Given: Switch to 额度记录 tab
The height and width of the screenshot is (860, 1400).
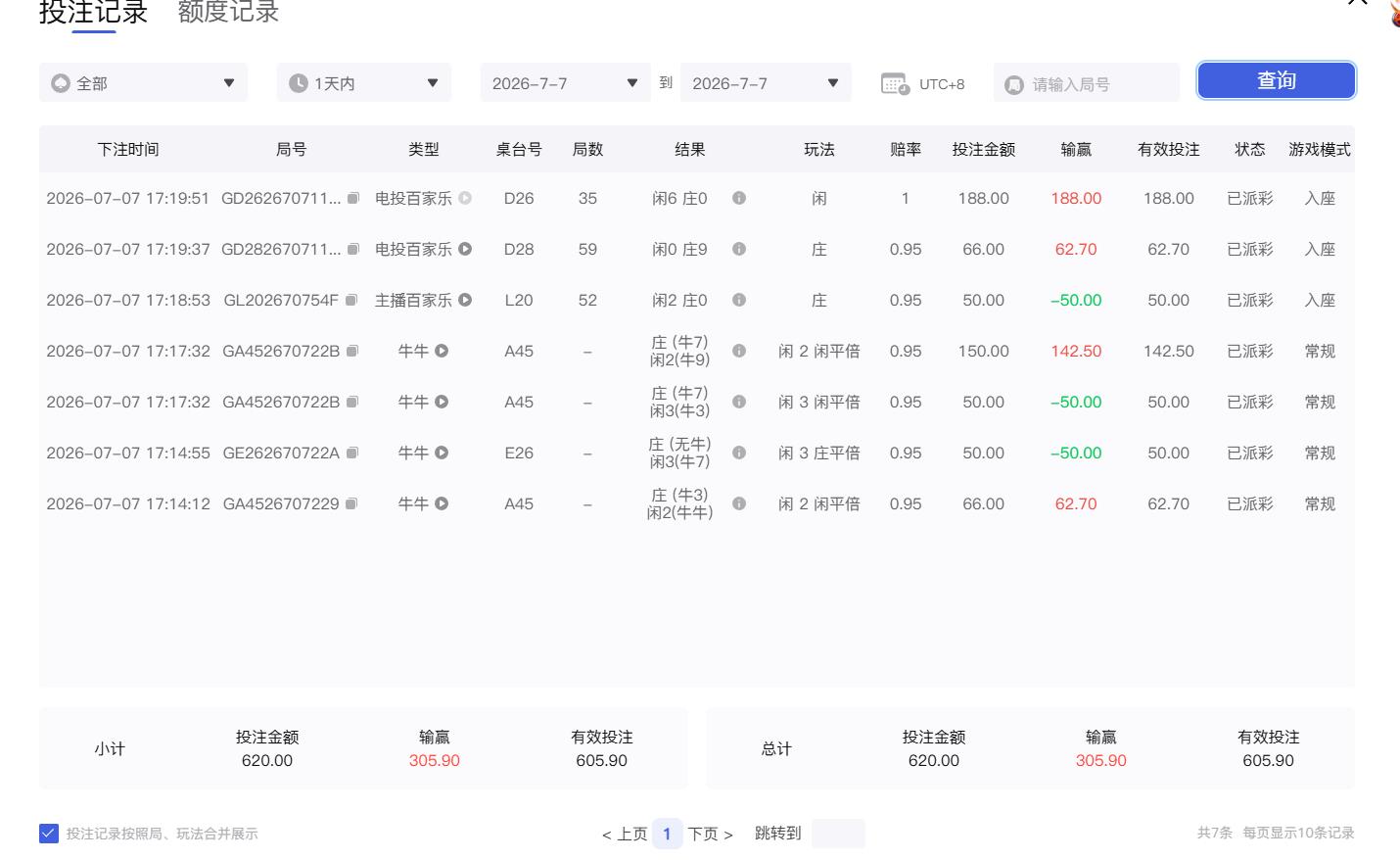Looking at the screenshot, I should click(228, 13).
